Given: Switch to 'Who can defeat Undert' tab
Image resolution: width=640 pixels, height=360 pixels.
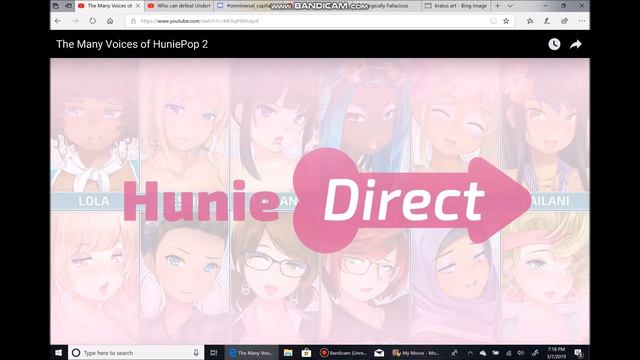Looking at the screenshot, I should (178, 6).
